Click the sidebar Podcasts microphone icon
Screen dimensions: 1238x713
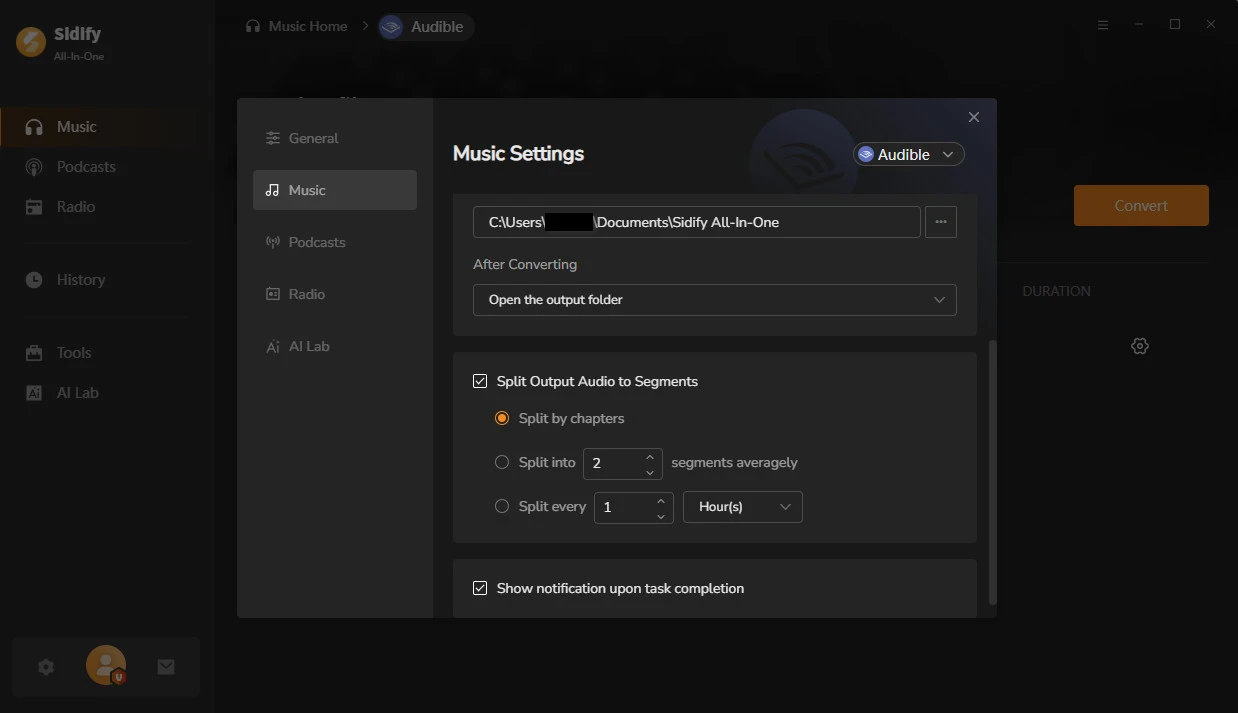pos(34,167)
